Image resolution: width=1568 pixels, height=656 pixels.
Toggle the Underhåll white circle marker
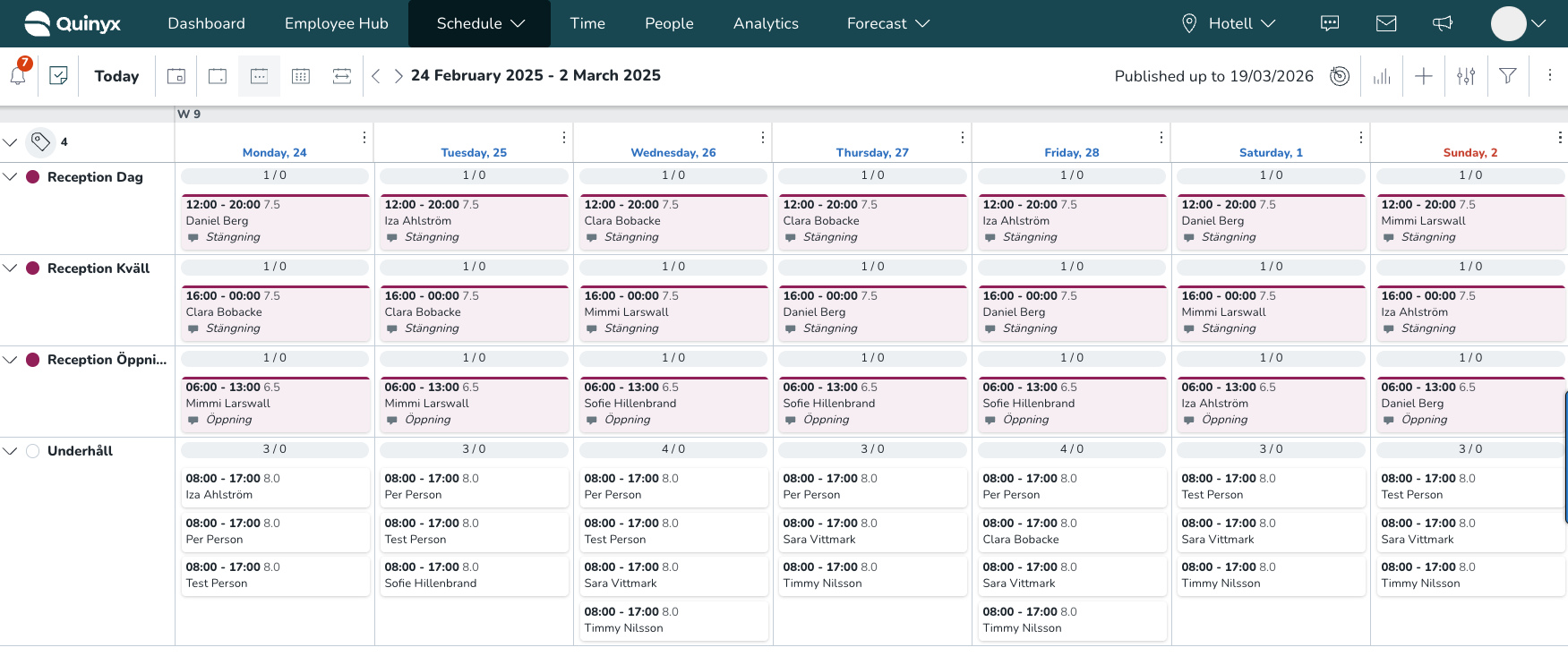(33, 451)
